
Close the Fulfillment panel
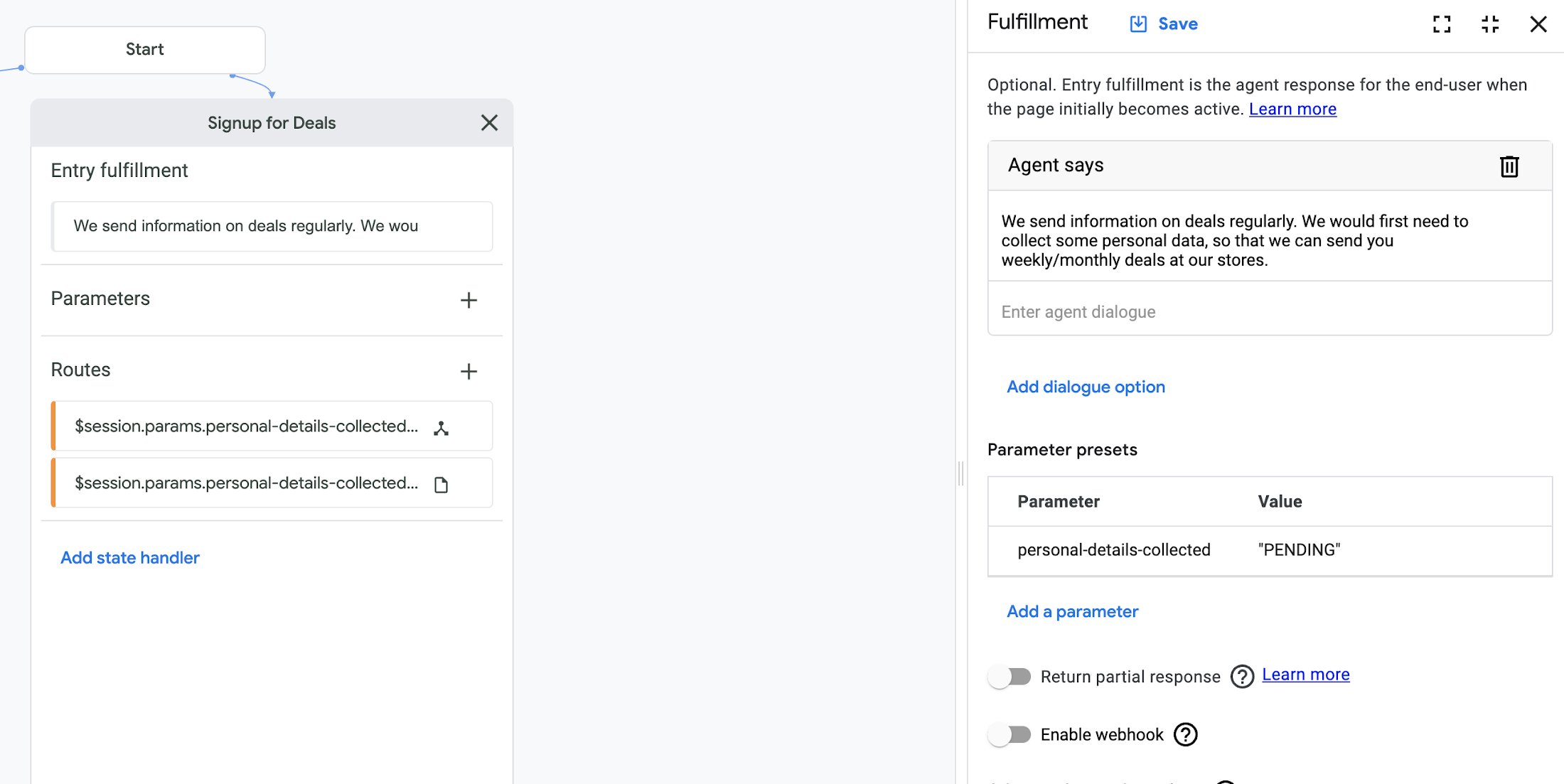[x=1538, y=24]
